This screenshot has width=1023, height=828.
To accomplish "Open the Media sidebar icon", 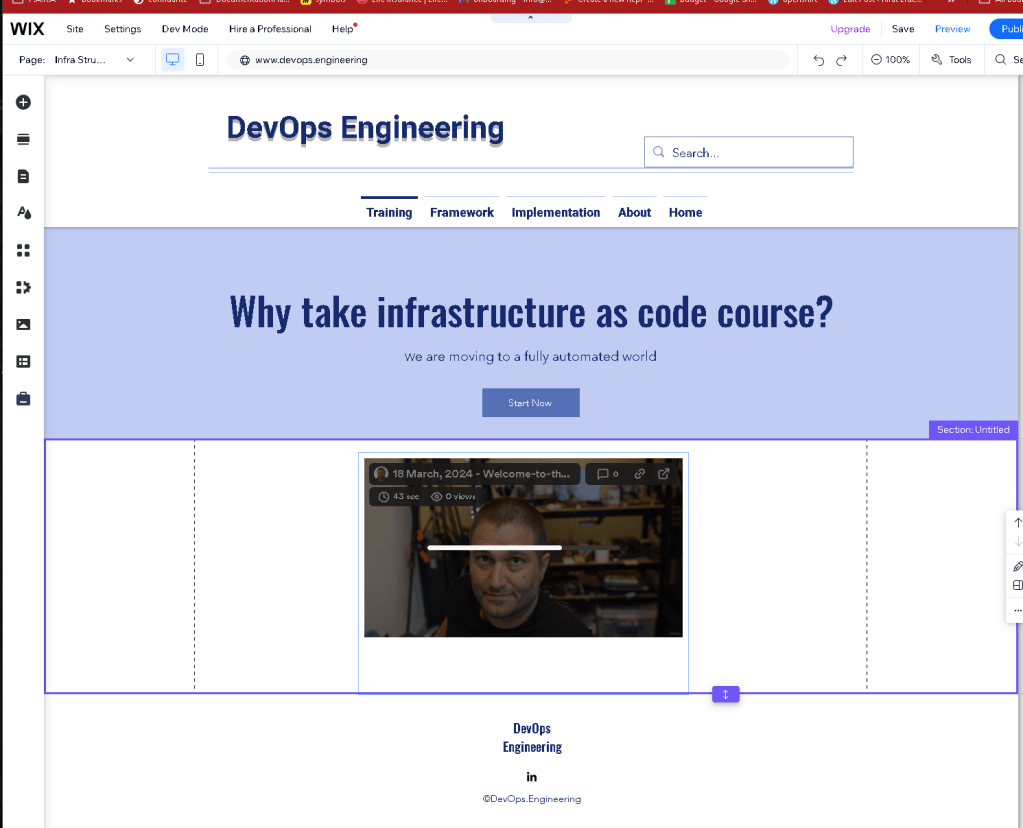I will click(23, 324).
